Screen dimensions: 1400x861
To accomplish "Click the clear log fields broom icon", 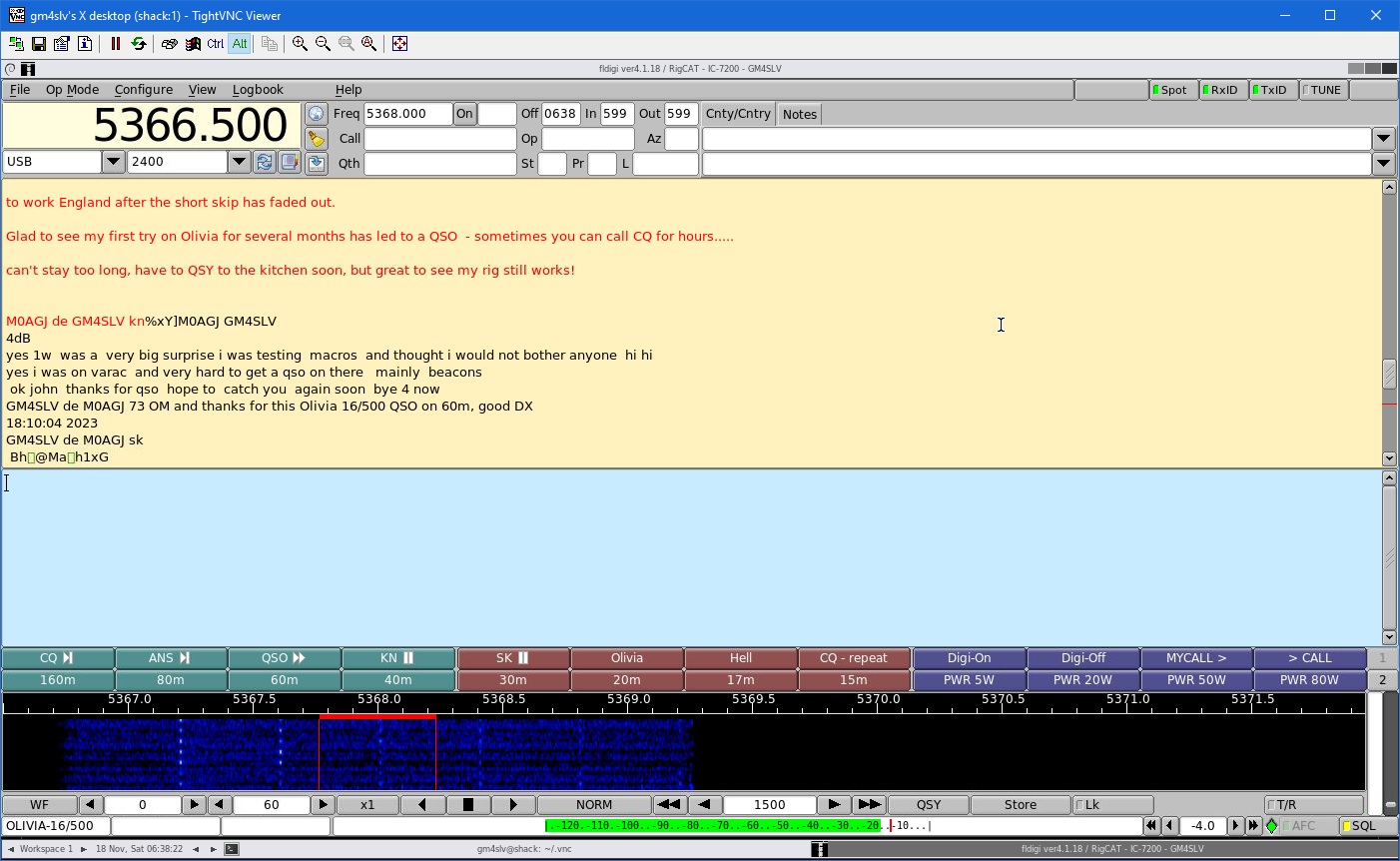I will pyautogui.click(x=316, y=139).
